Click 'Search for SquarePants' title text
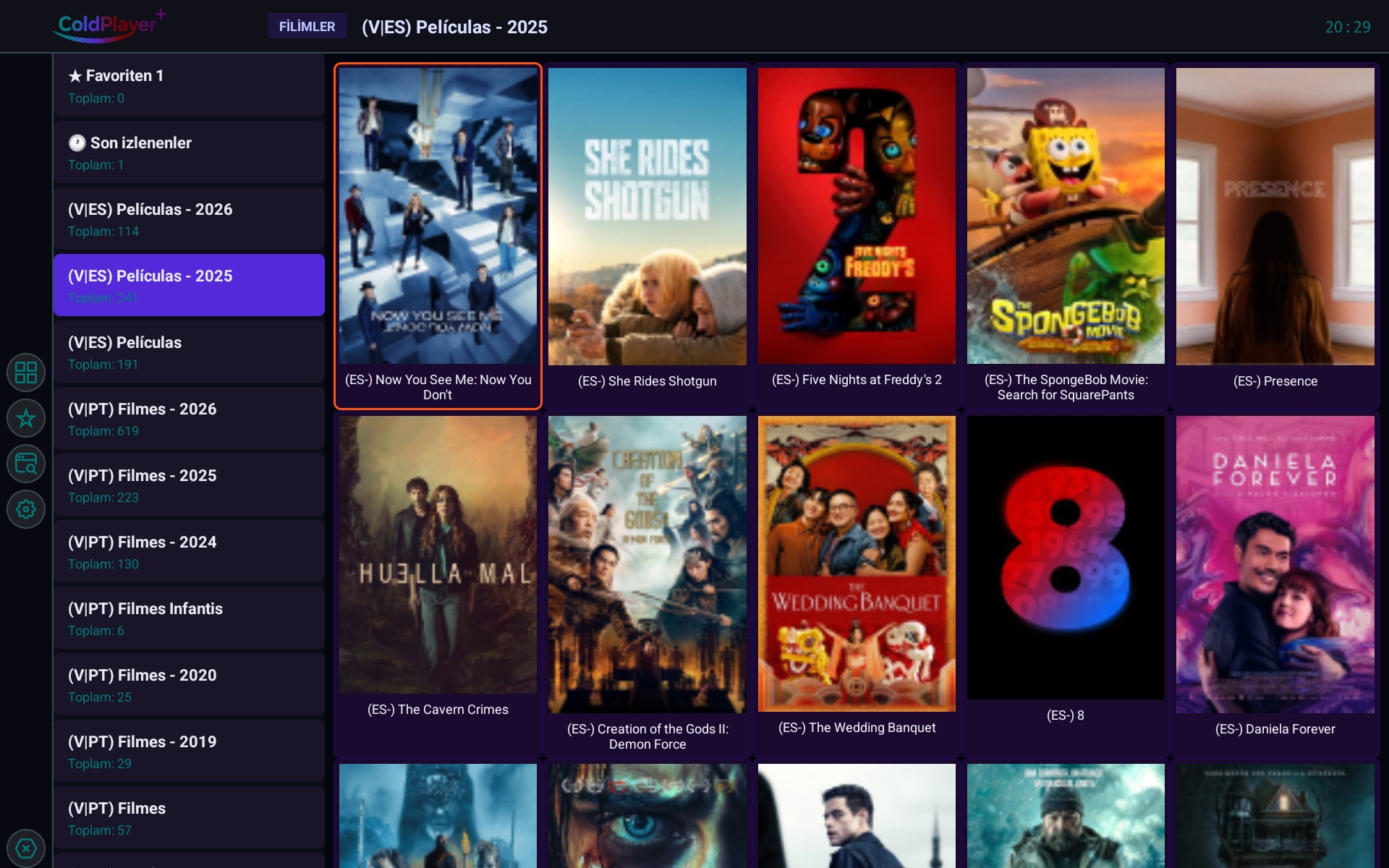This screenshot has height=868, width=1389. tap(1066, 395)
